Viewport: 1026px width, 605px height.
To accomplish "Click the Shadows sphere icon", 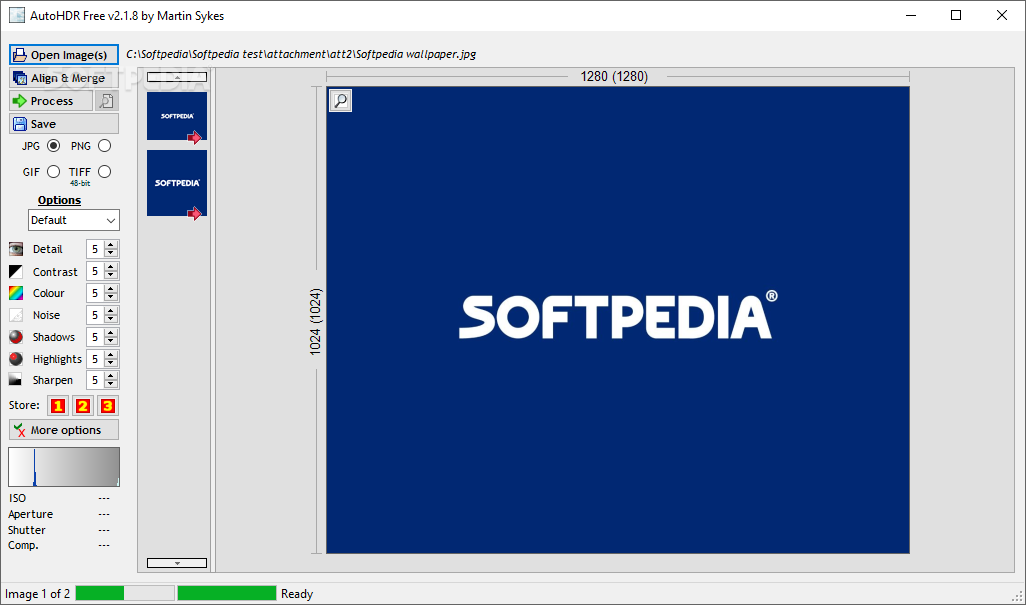I will 16,337.
